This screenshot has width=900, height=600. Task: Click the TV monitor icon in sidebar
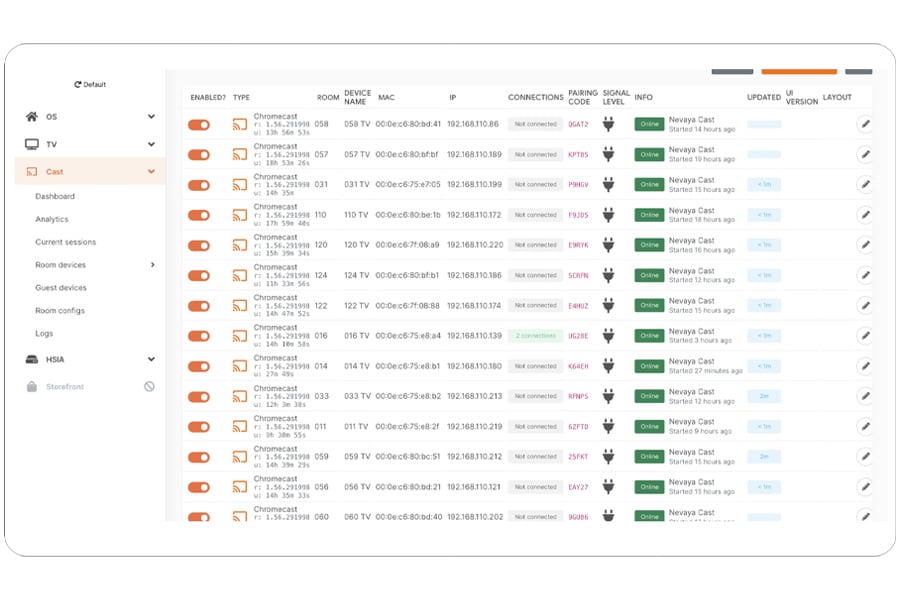32,144
